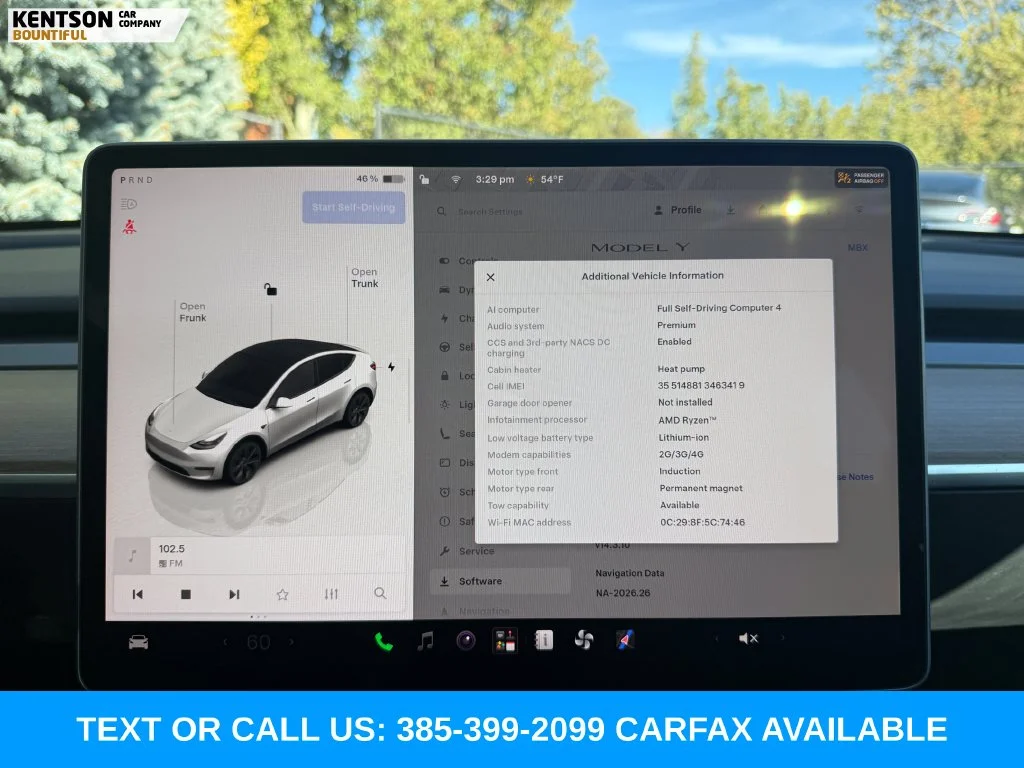This screenshot has width=1024, height=768.
Task: Tap the 102.5 FM station title
Action: coord(172,549)
